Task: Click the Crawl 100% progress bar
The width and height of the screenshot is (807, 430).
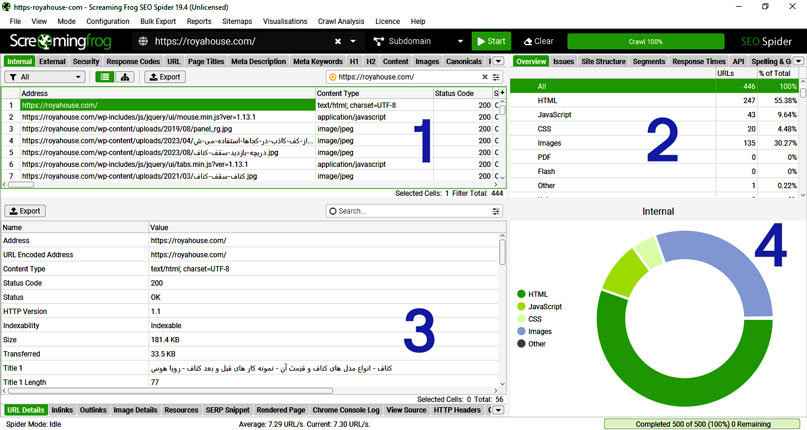Action: tap(645, 41)
